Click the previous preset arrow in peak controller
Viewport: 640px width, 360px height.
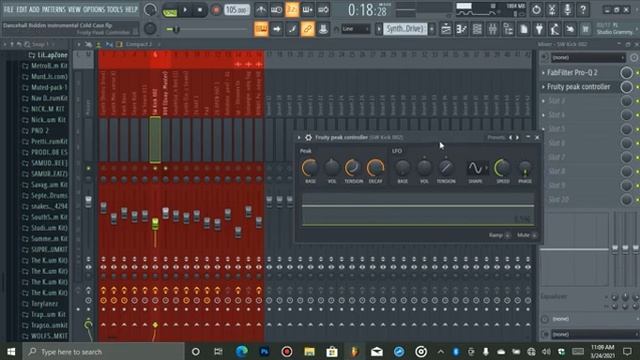pyautogui.click(x=510, y=138)
